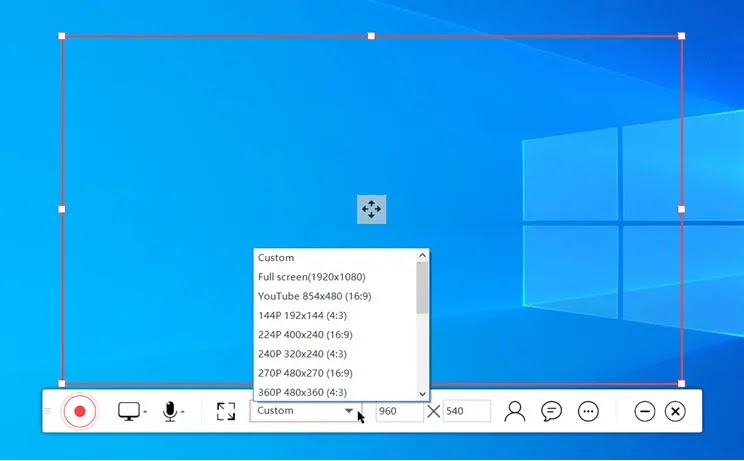
Task: Close the recorder toolbar
Action: pos(675,411)
